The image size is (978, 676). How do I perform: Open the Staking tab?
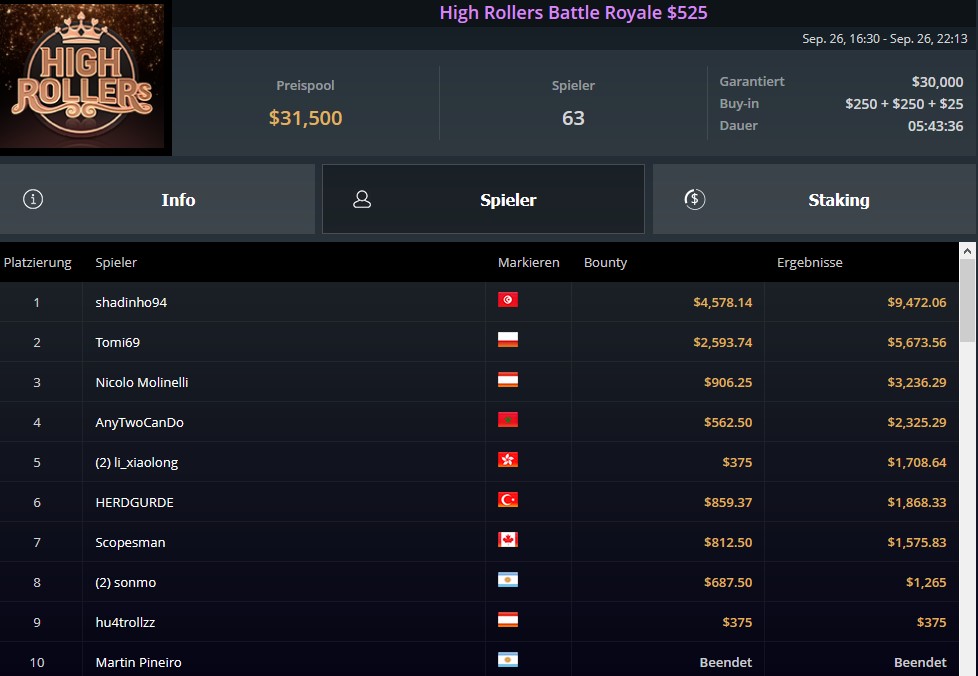[x=815, y=200]
